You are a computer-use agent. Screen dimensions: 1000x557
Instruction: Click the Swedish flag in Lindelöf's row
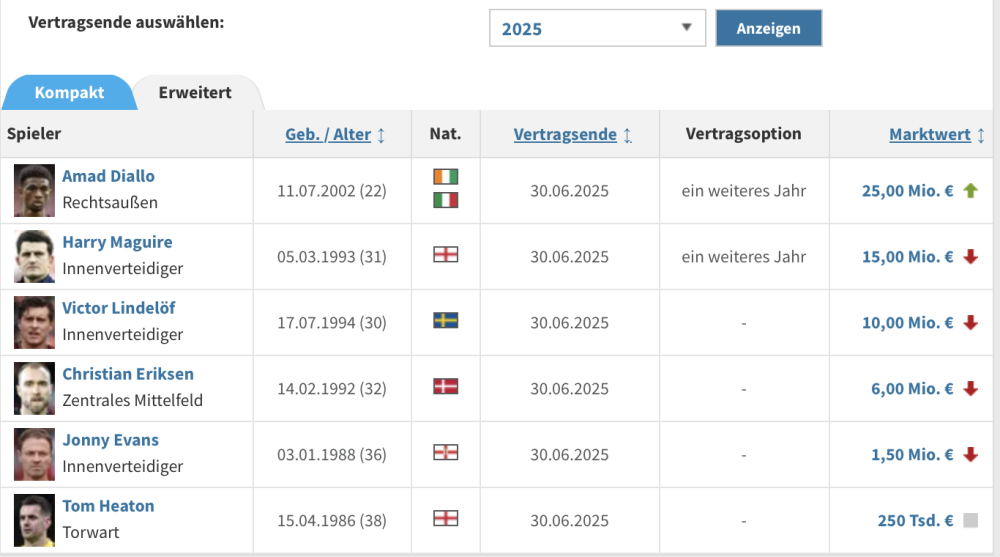tap(445, 321)
